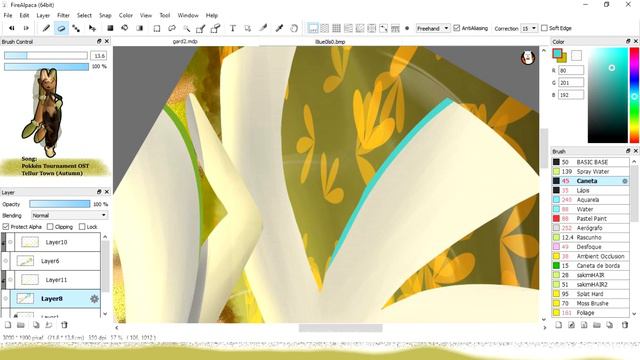Open the Correction value dropdown
Screen dimensions: 640x360
coord(529,28)
